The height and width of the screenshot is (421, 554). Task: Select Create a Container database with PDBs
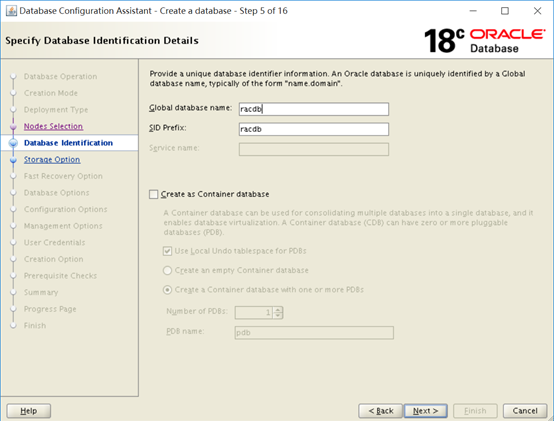167,290
